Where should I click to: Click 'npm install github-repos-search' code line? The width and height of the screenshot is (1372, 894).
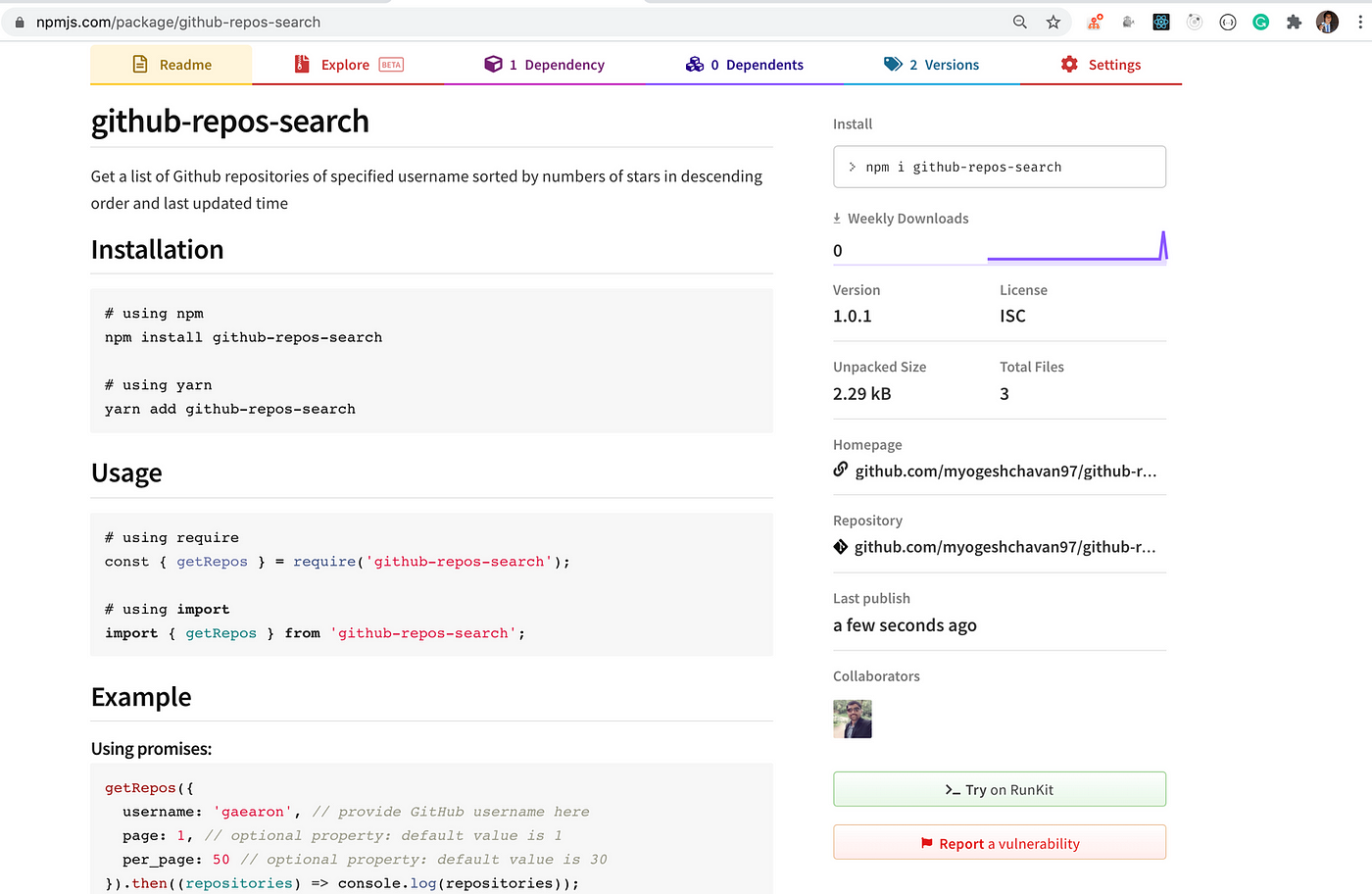[244, 337]
